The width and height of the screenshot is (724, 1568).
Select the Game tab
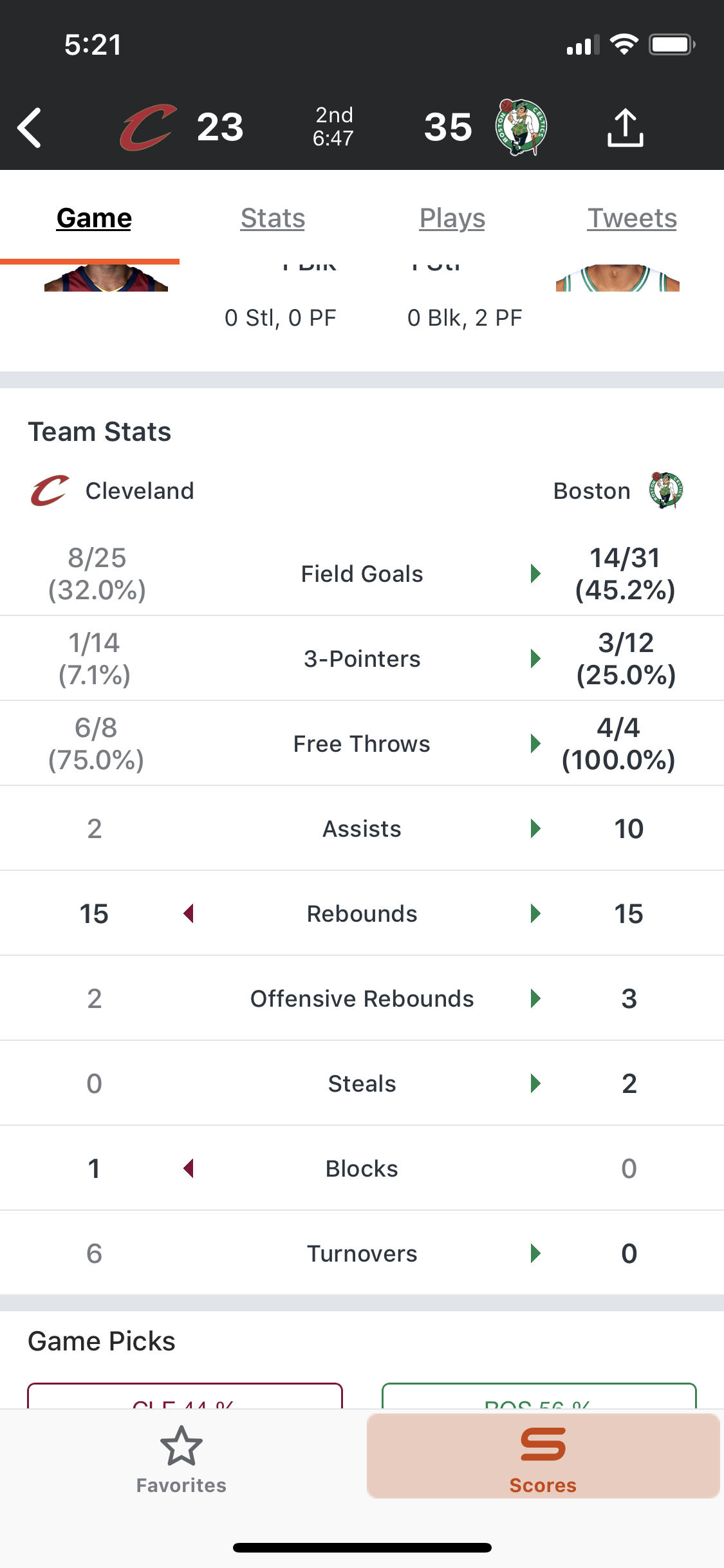(x=94, y=218)
